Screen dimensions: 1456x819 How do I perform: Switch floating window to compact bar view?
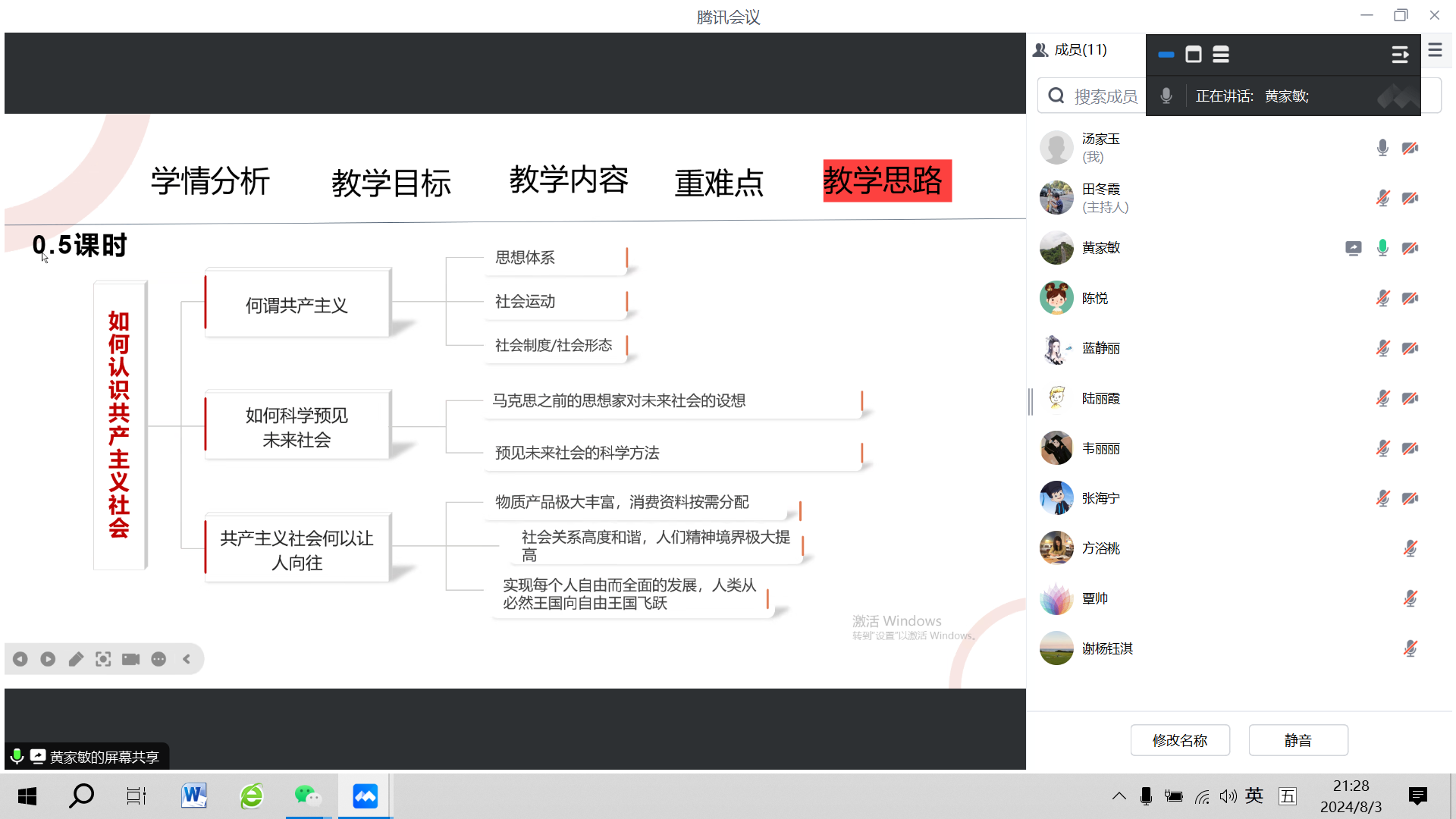(x=1166, y=55)
